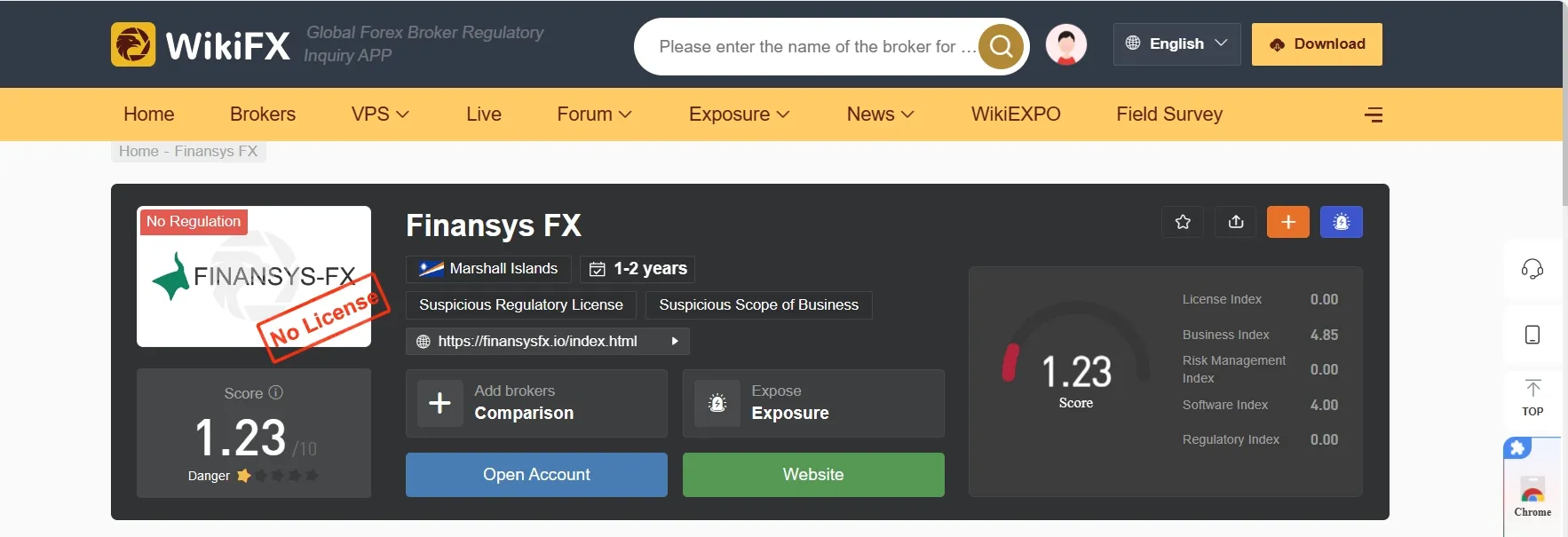The height and width of the screenshot is (537, 1568).
Task: Click the blue puzzle extension icon
Action: coord(1517,448)
